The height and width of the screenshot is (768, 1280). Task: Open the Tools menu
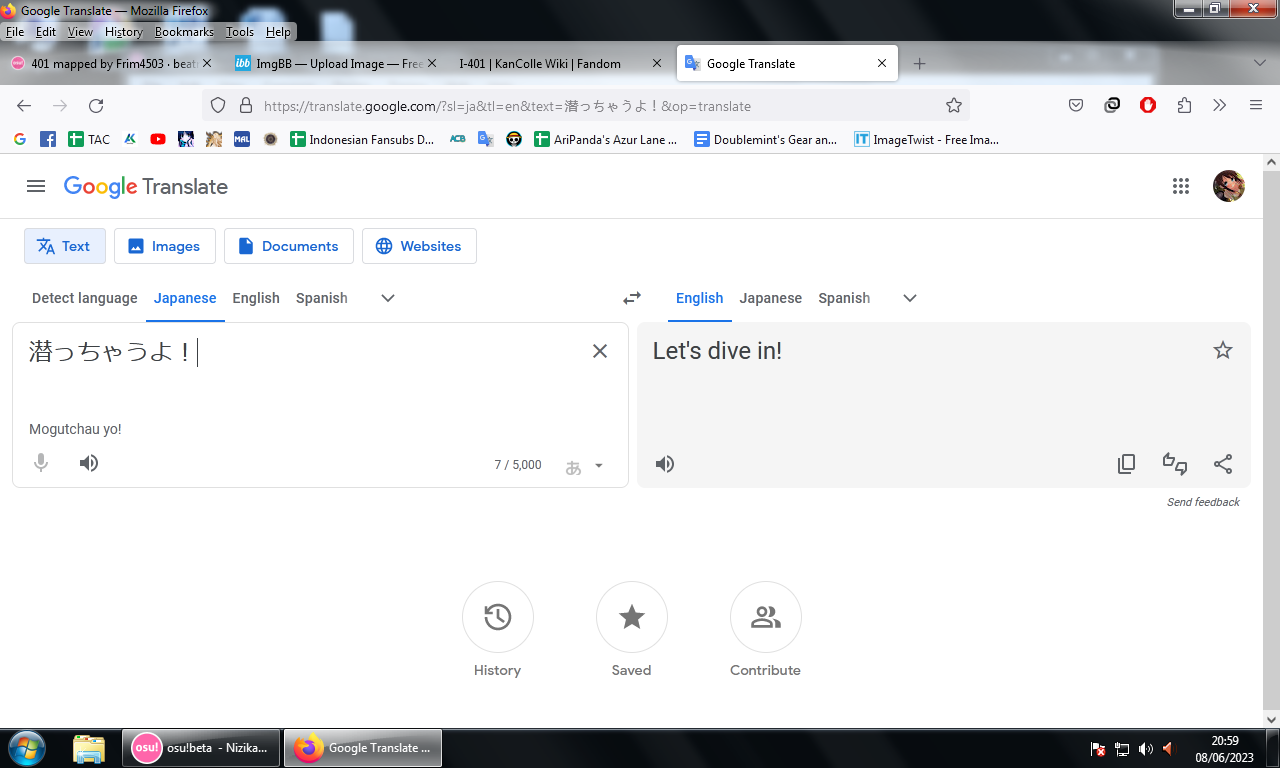(240, 32)
